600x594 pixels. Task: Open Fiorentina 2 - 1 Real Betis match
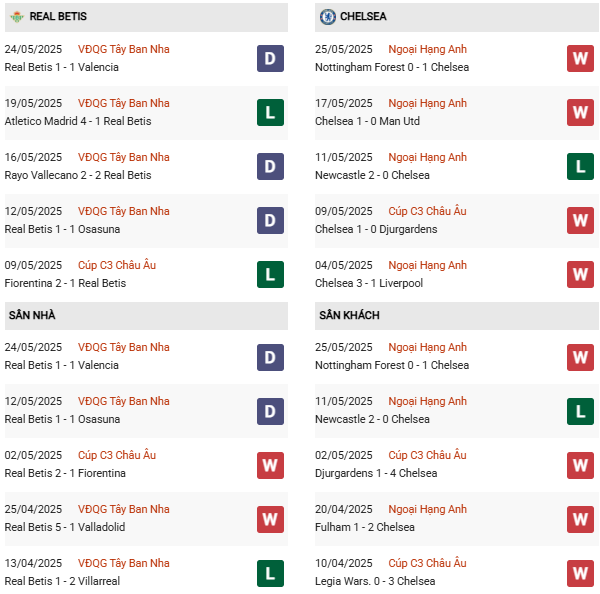(x=65, y=283)
